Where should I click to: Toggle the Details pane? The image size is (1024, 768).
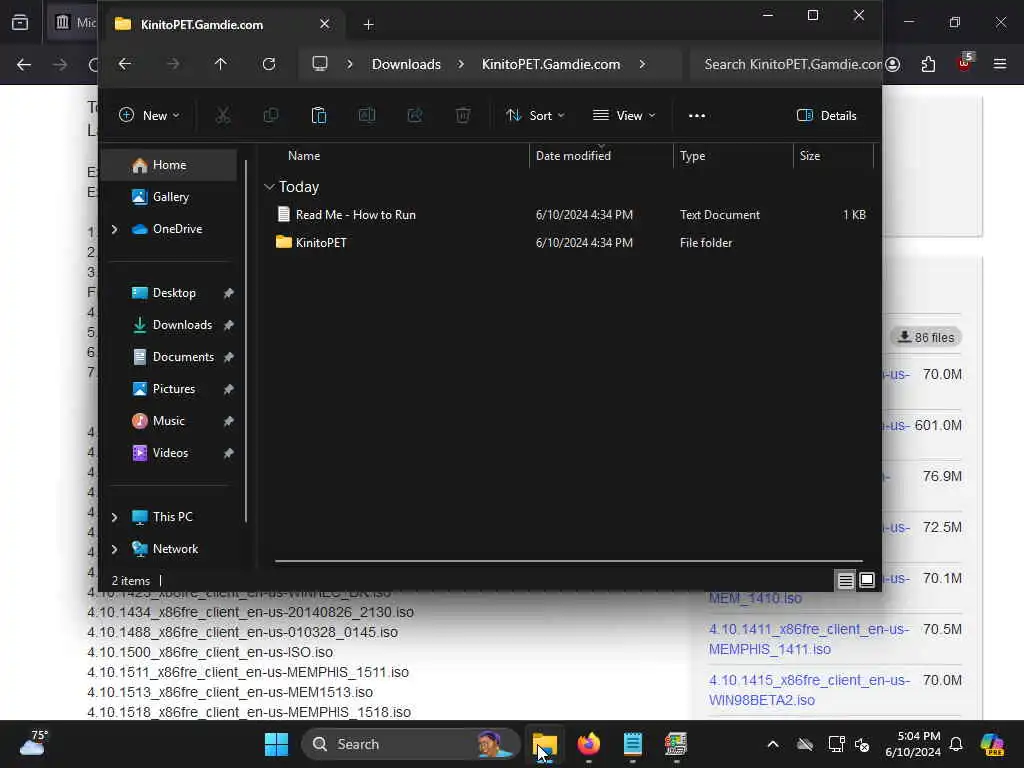point(827,116)
